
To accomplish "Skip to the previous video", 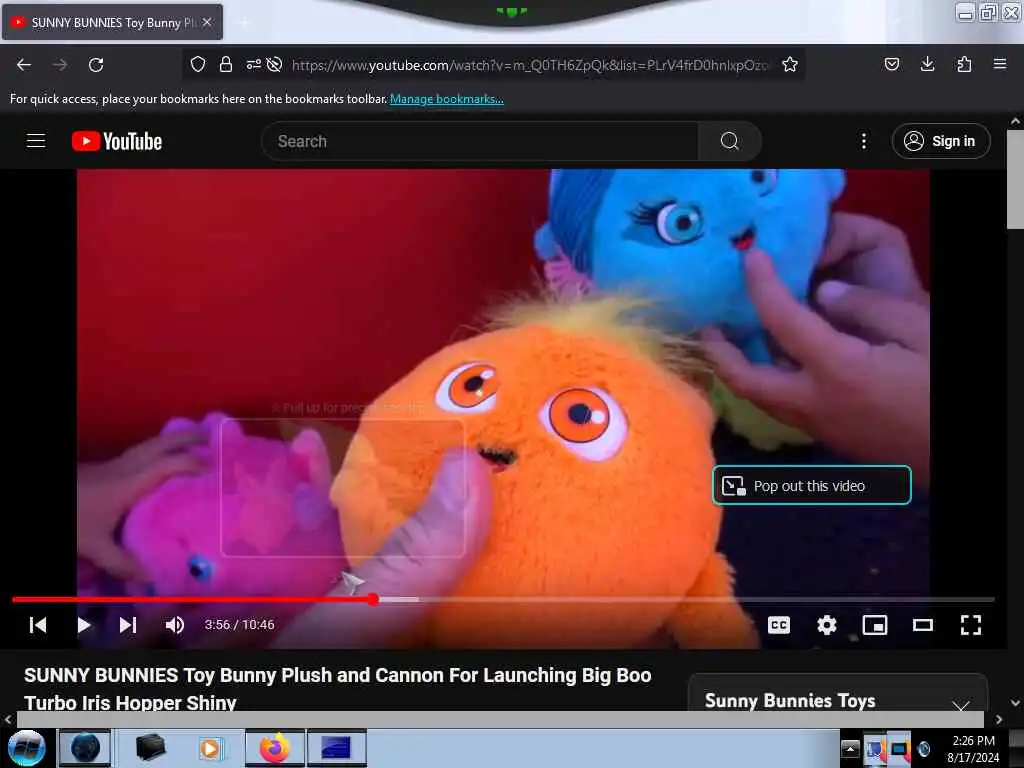I will (38, 625).
